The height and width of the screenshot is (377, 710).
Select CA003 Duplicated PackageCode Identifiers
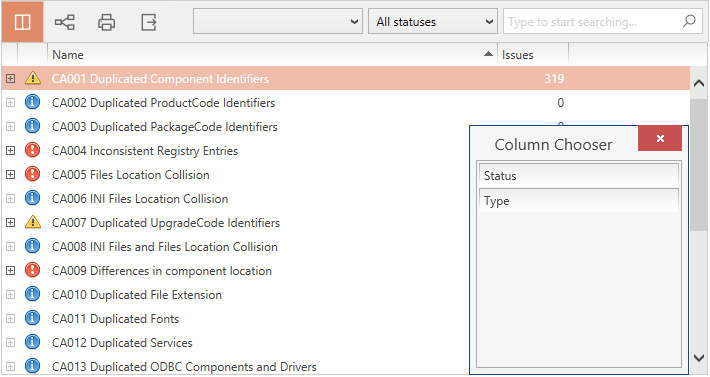tap(165, 127)
